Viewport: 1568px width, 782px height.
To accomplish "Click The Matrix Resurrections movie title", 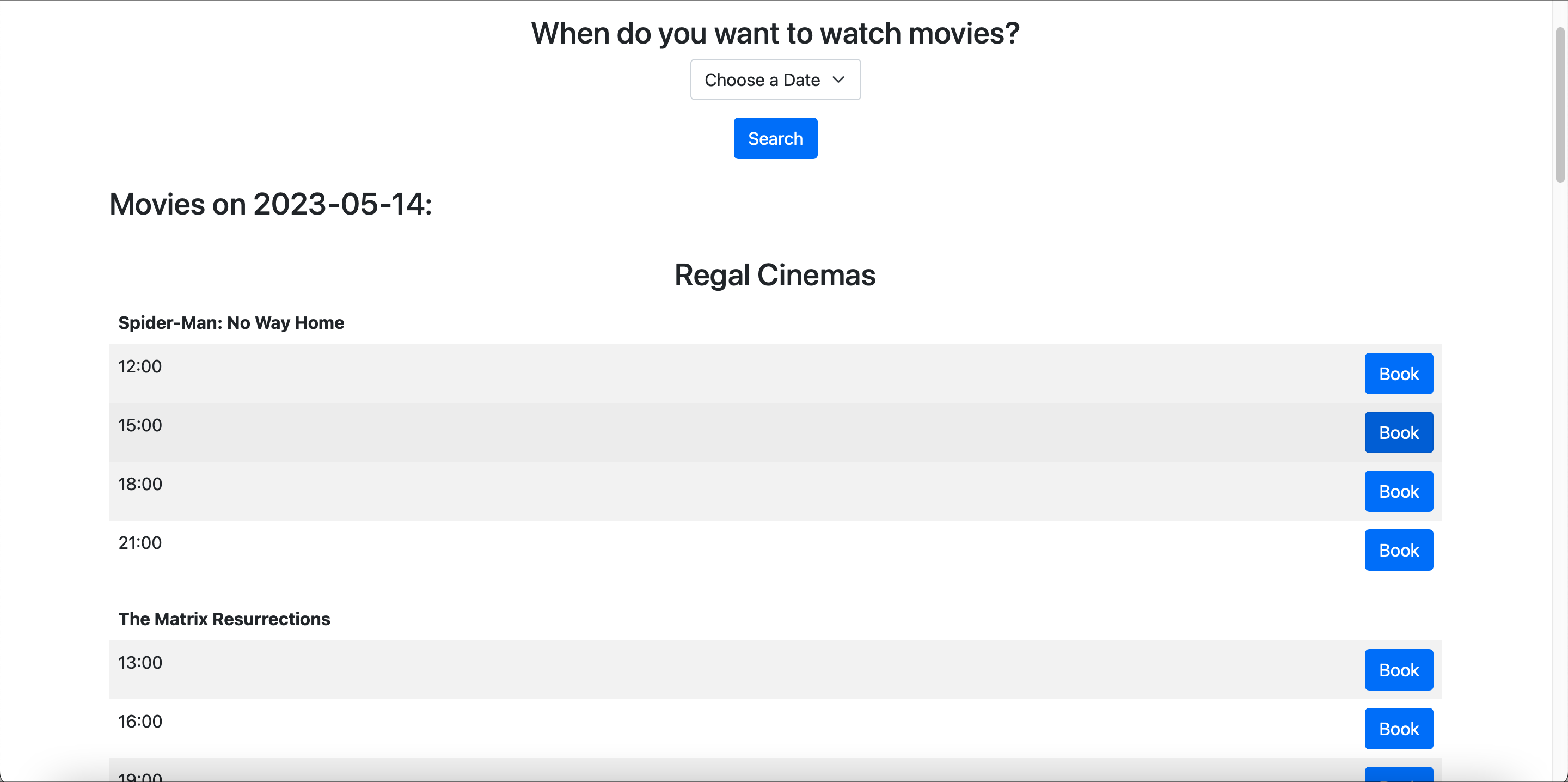I will point(224,619).
